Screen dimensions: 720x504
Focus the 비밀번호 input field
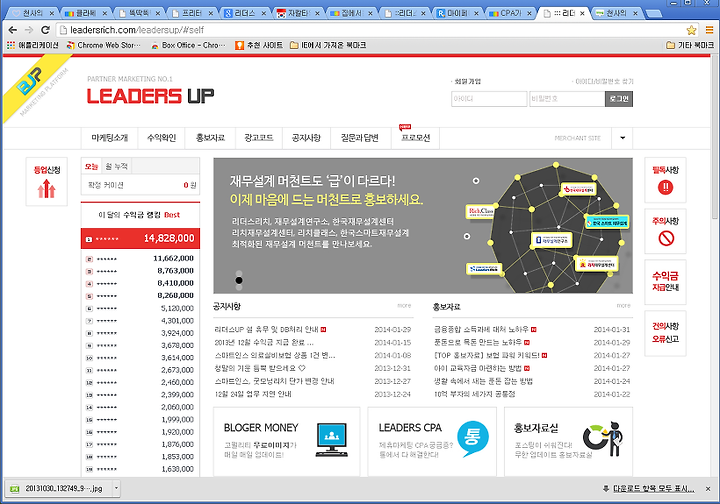tap(567, 99)
